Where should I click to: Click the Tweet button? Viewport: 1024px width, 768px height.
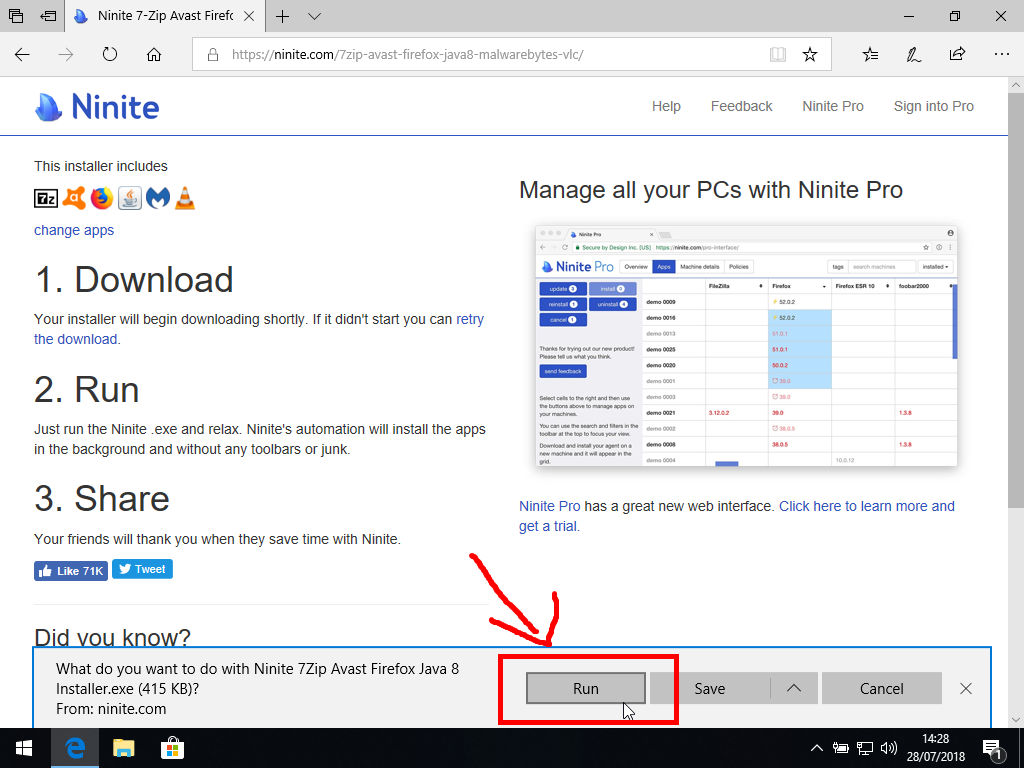click(x=142, y=569)
